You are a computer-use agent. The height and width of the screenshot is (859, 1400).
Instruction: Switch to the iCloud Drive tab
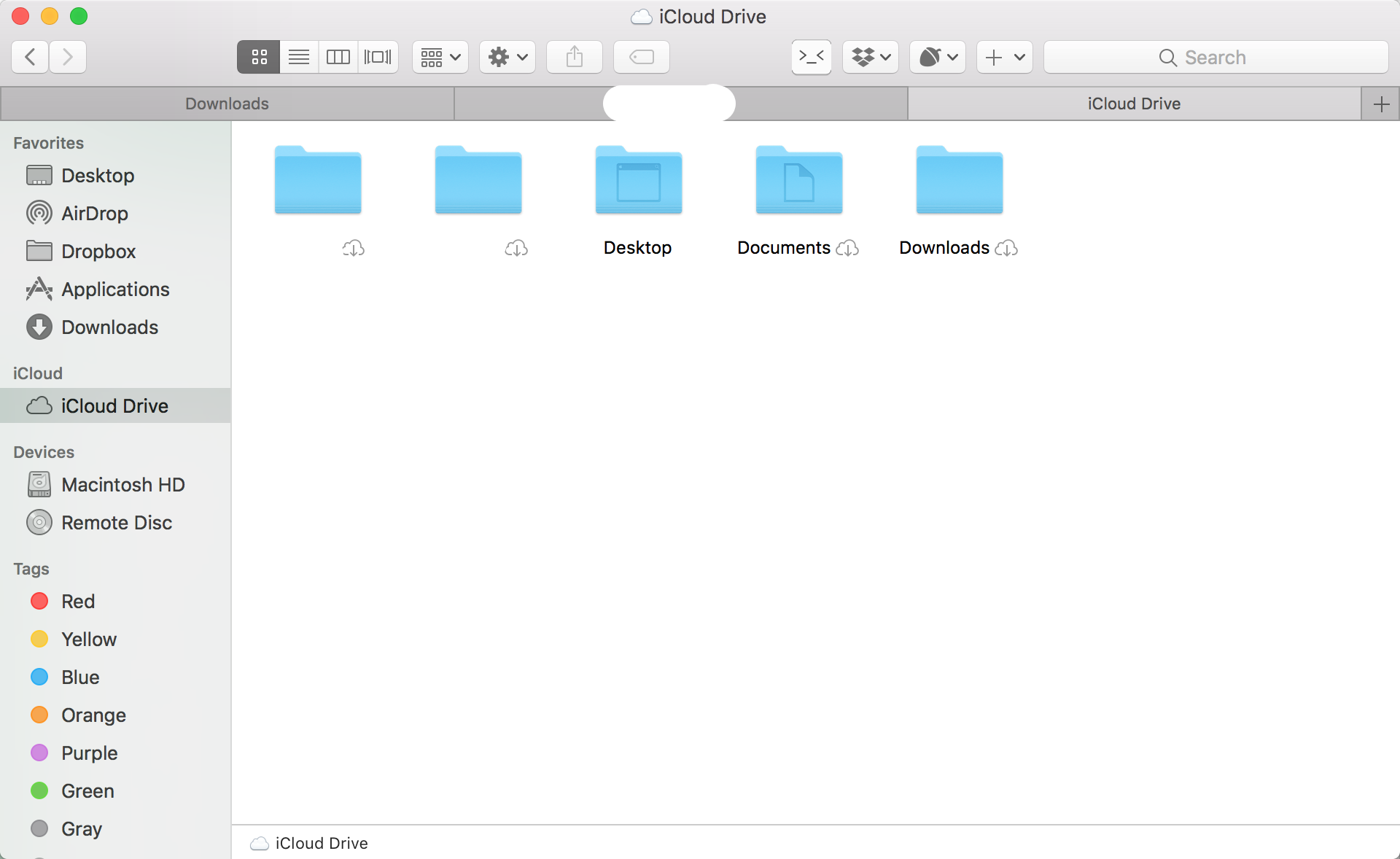pyautogui.click(x=1135, y=104)
